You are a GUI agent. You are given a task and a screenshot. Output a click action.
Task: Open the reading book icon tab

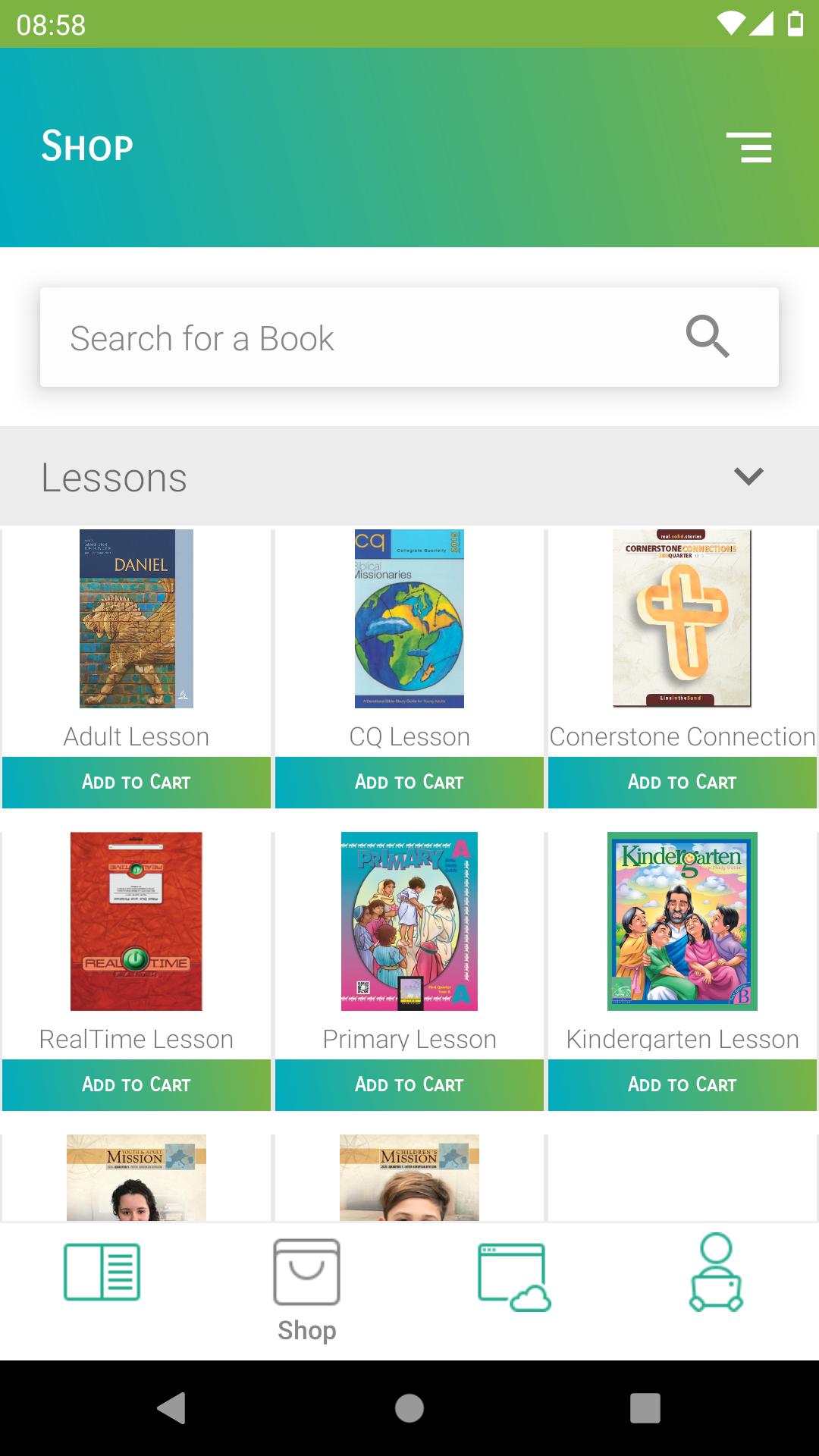point(102,1272)
